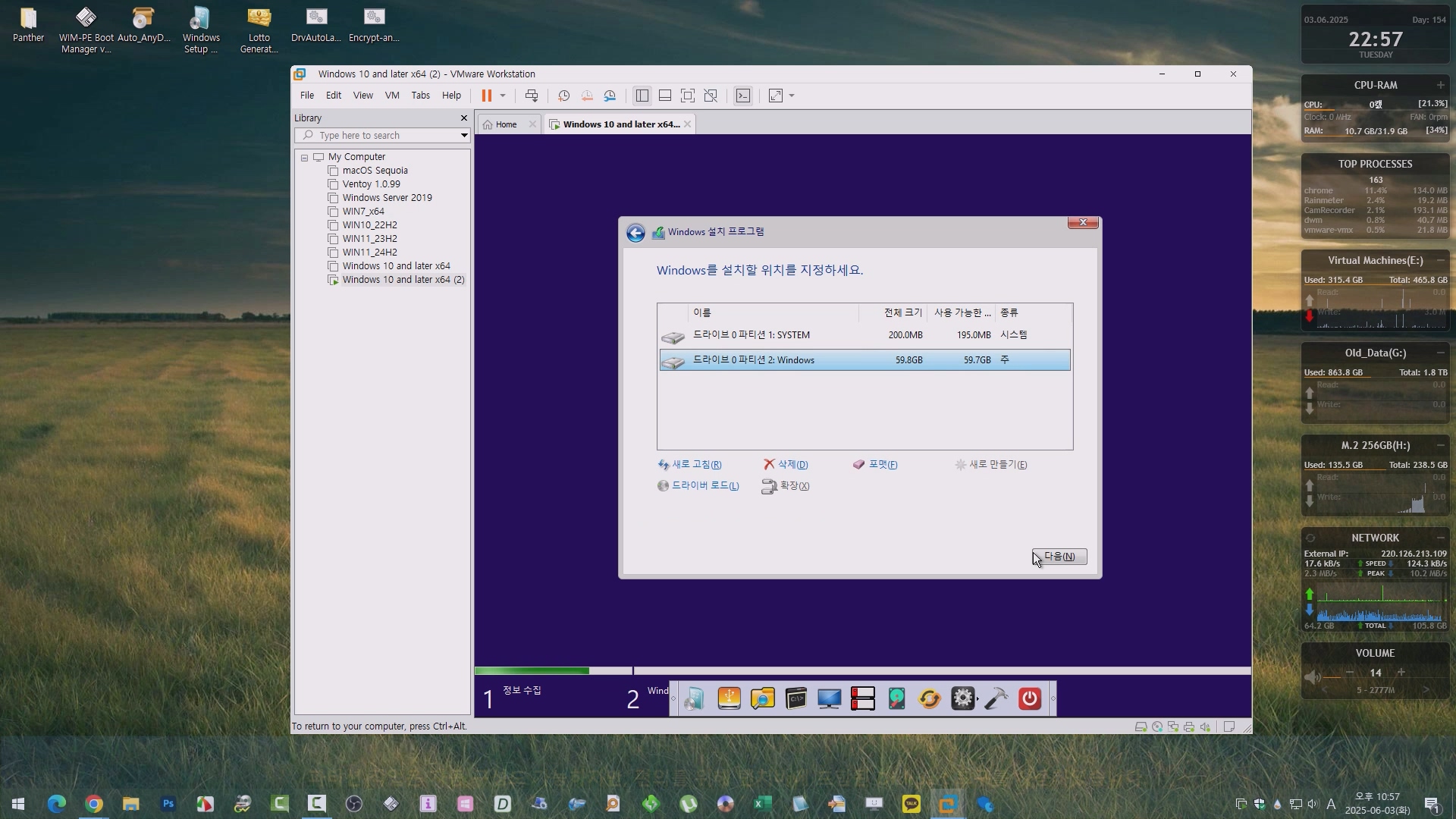Click the 전체 크기 column header
This screenshot has height=819, width=1456.
pyautogui.click(x=893, y=312)
